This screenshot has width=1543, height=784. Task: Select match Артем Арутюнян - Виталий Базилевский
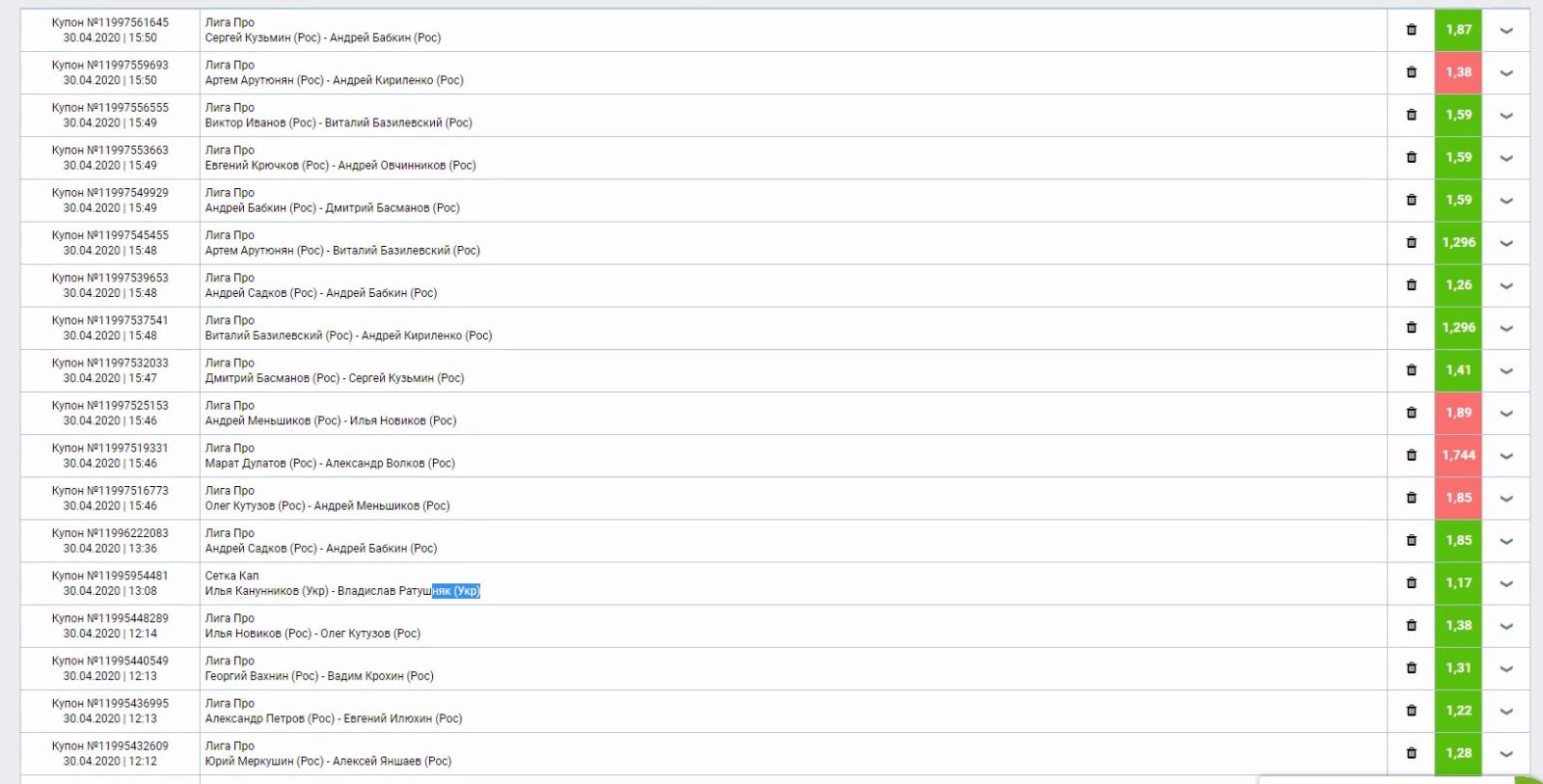point(342,250)
